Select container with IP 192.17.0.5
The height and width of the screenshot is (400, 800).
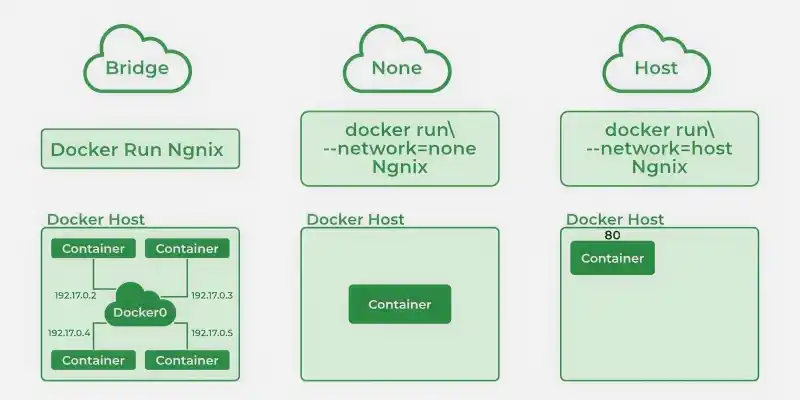coord(187,360)
